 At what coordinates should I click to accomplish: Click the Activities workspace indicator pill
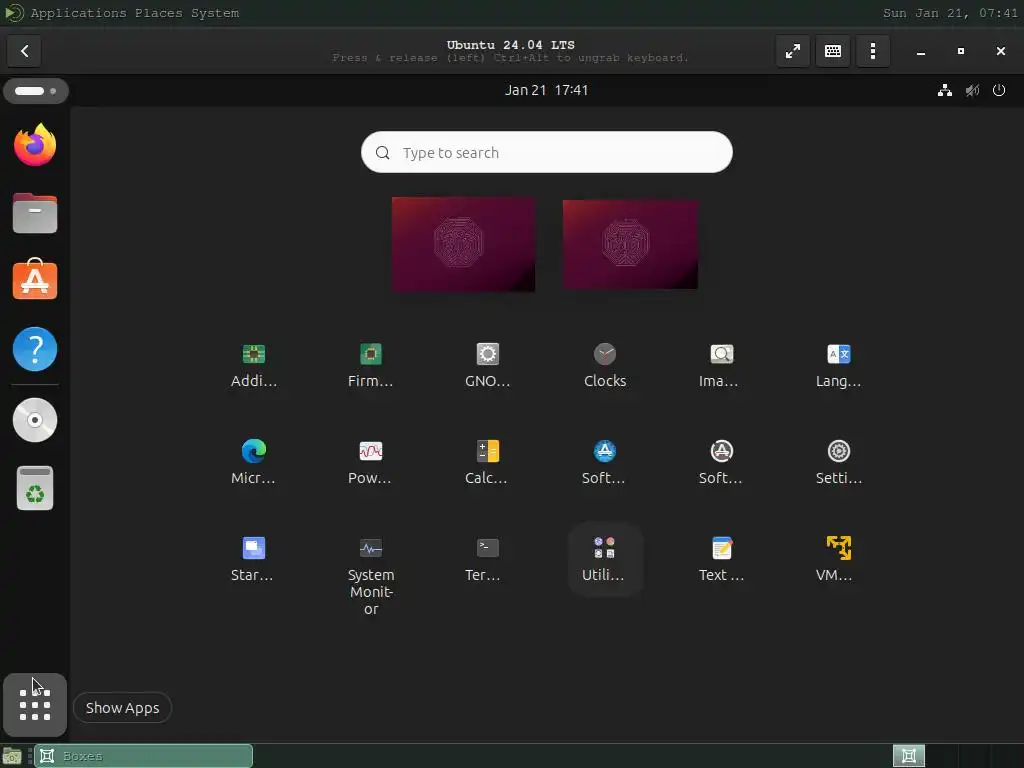pos(35,91)
